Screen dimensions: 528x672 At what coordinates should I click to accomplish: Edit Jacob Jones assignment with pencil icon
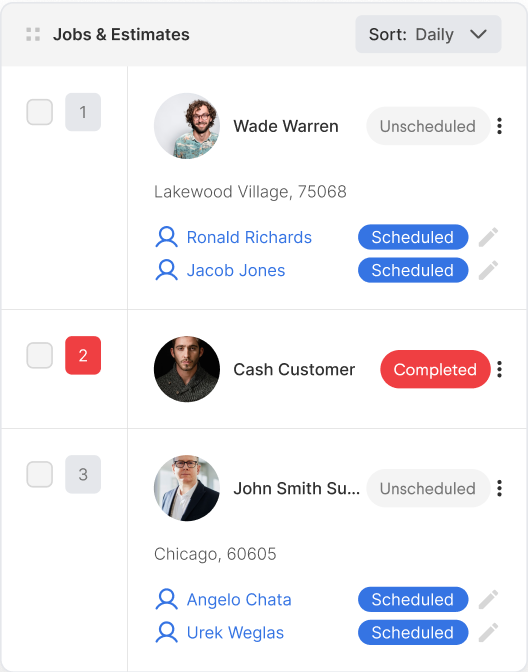point(488,270)
